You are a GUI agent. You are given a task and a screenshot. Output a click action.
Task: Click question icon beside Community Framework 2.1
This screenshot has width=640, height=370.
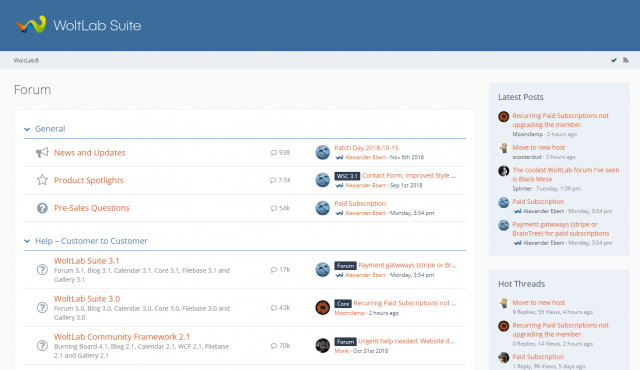(x=42, y=346)
